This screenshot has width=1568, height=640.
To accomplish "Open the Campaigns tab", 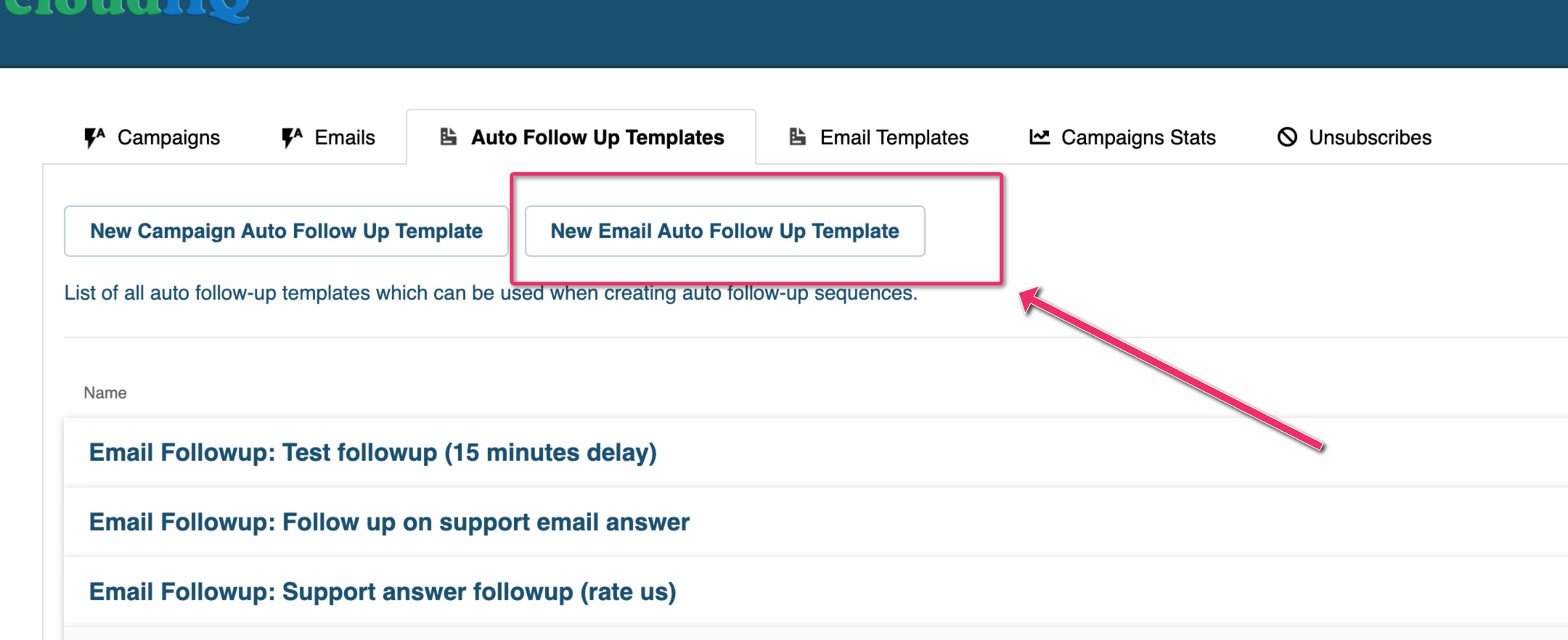I will [152, 137].
